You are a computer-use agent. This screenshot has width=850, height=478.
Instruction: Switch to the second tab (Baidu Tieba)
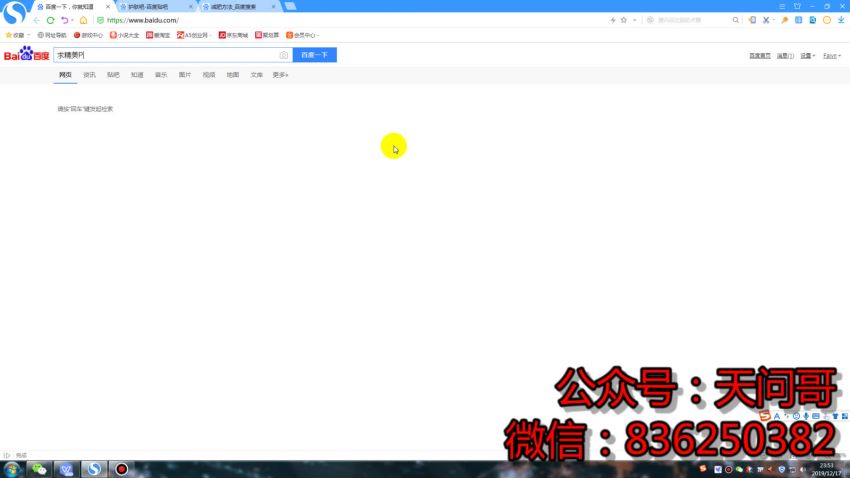[x=153, y=7]
